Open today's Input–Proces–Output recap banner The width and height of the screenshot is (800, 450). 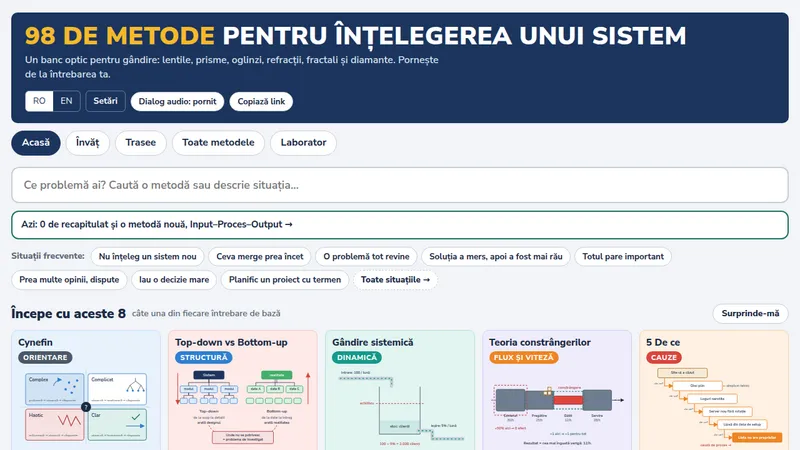pyautogui.click(x=400, y=224)
